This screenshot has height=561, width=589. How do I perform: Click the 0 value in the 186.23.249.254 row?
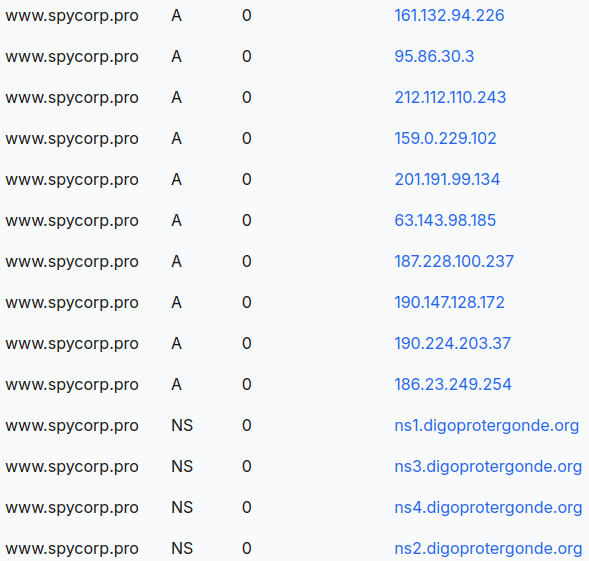click(247, 384)
